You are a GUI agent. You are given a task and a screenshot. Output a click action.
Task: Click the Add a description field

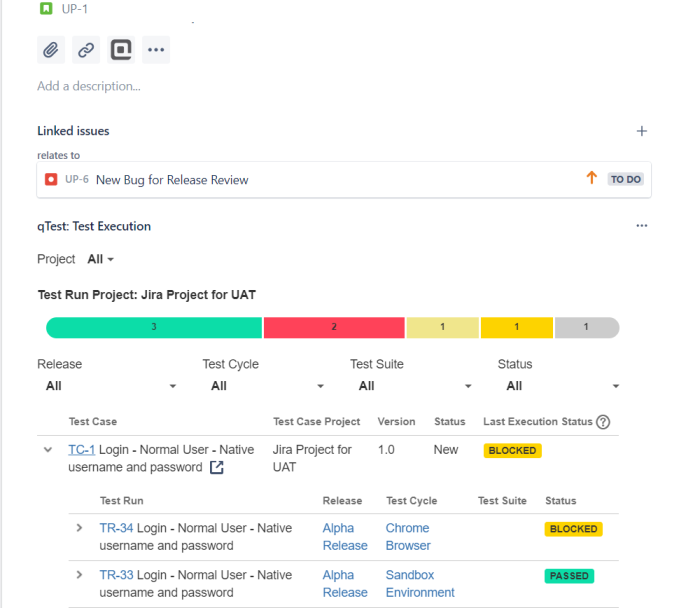click(x=89, y=86)
